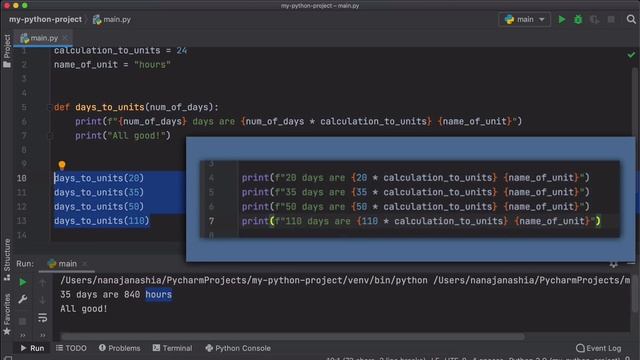Click line number 13 in gutter

click(22, 221)
